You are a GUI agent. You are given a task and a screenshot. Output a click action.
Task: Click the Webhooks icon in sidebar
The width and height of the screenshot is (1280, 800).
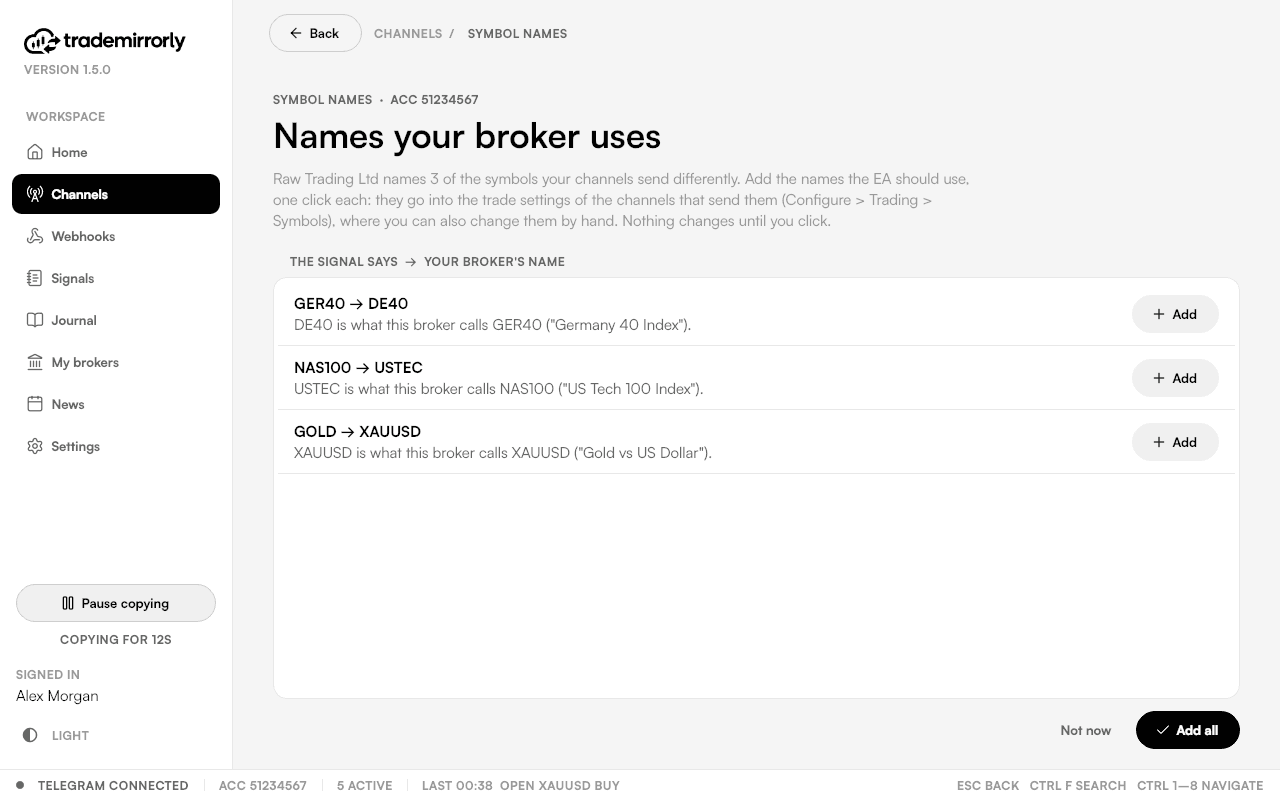click(x=35, y=236)
